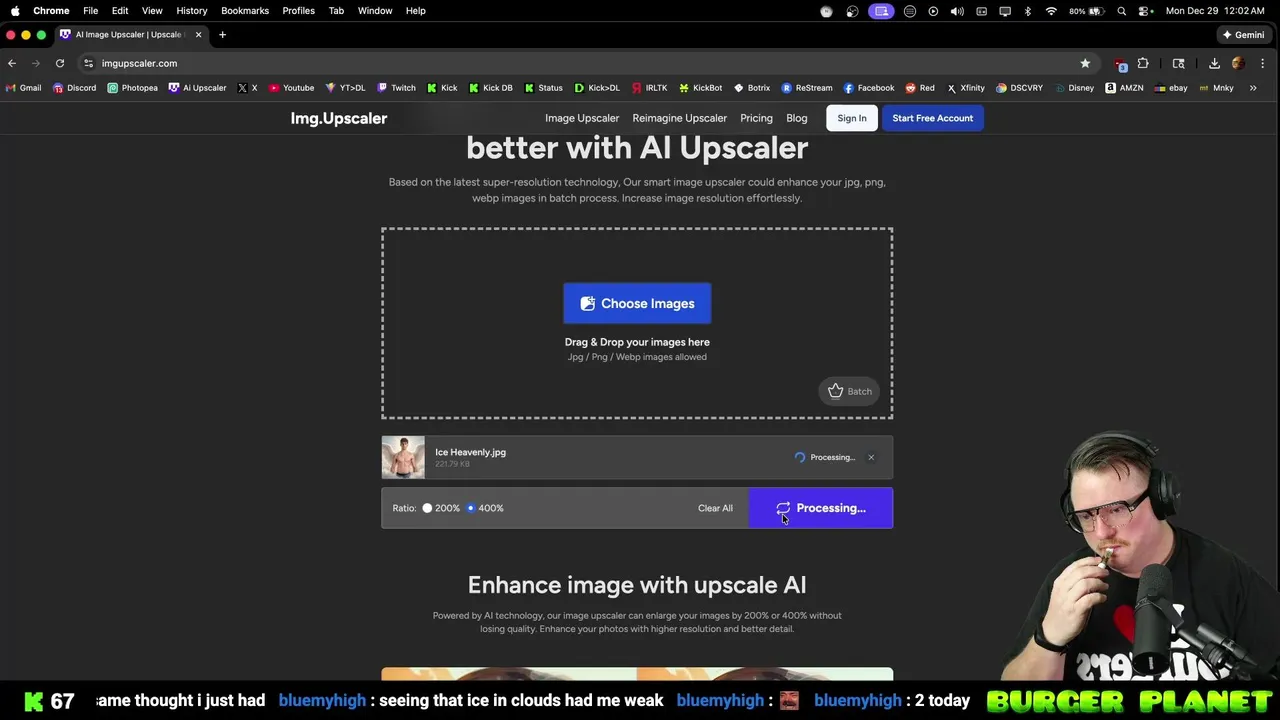
Task: Click the Ice Heavenly.jpg thumbnail
Action: 403,458
